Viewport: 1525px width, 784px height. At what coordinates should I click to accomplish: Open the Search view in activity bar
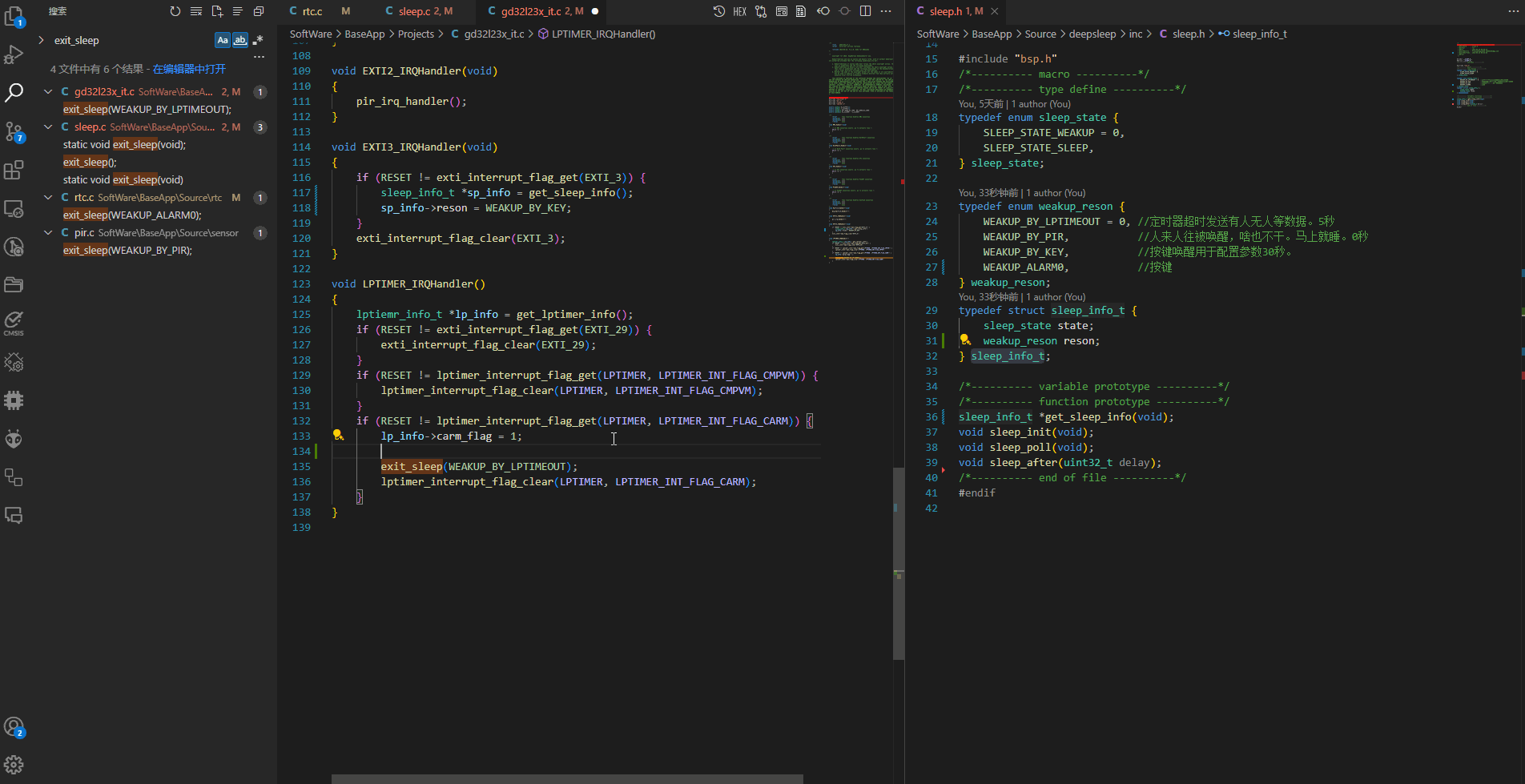[14, 93]
